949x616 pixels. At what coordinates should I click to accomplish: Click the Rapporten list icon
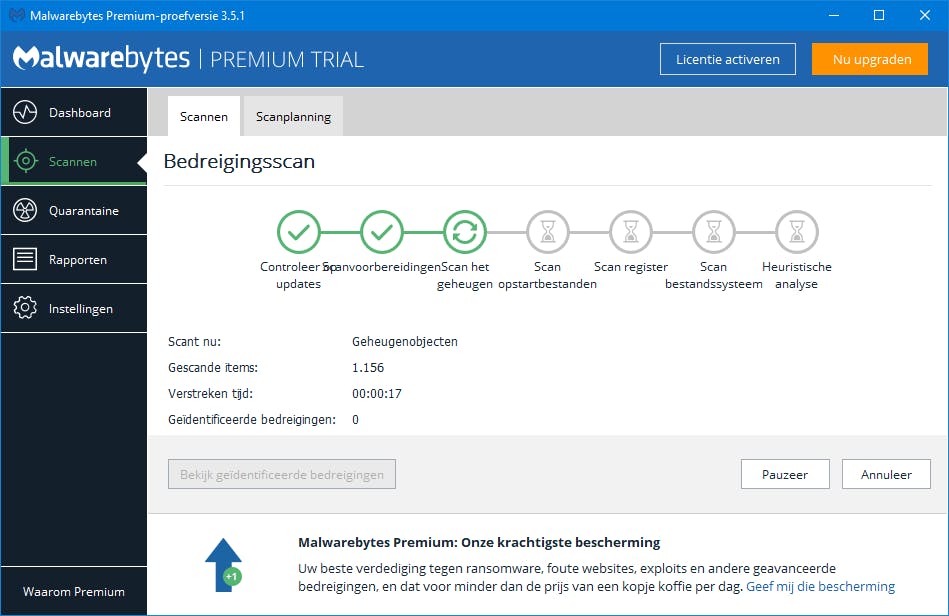click(x=25, y=259)
